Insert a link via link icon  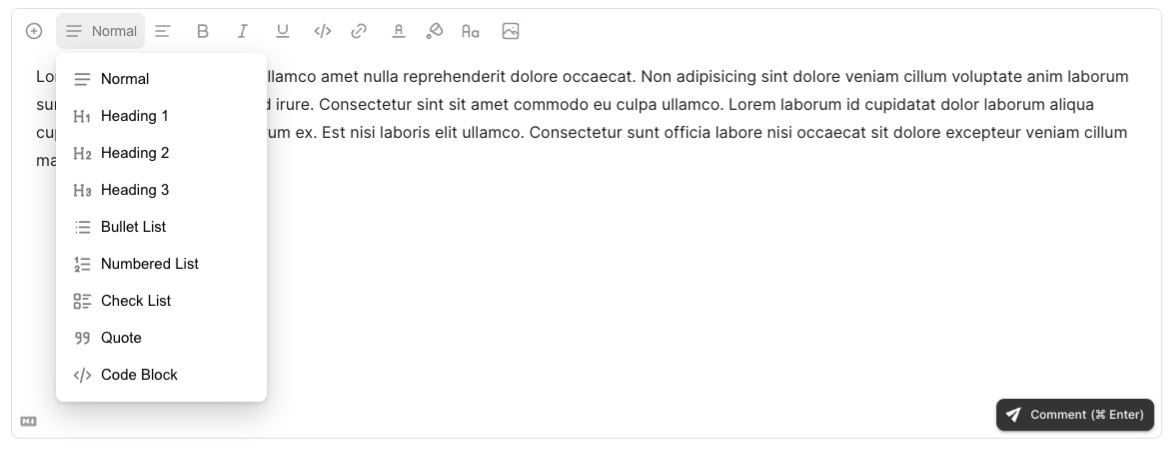(359, 31)
